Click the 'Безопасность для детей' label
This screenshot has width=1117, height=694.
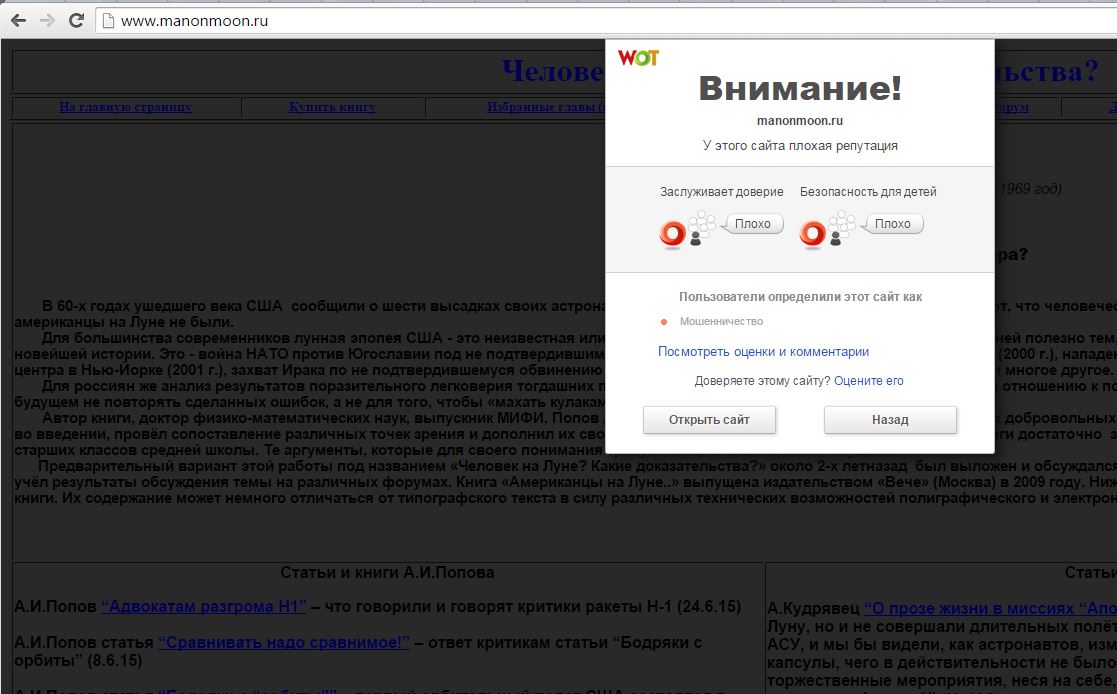pyautogui.click(x=868, y=192)
